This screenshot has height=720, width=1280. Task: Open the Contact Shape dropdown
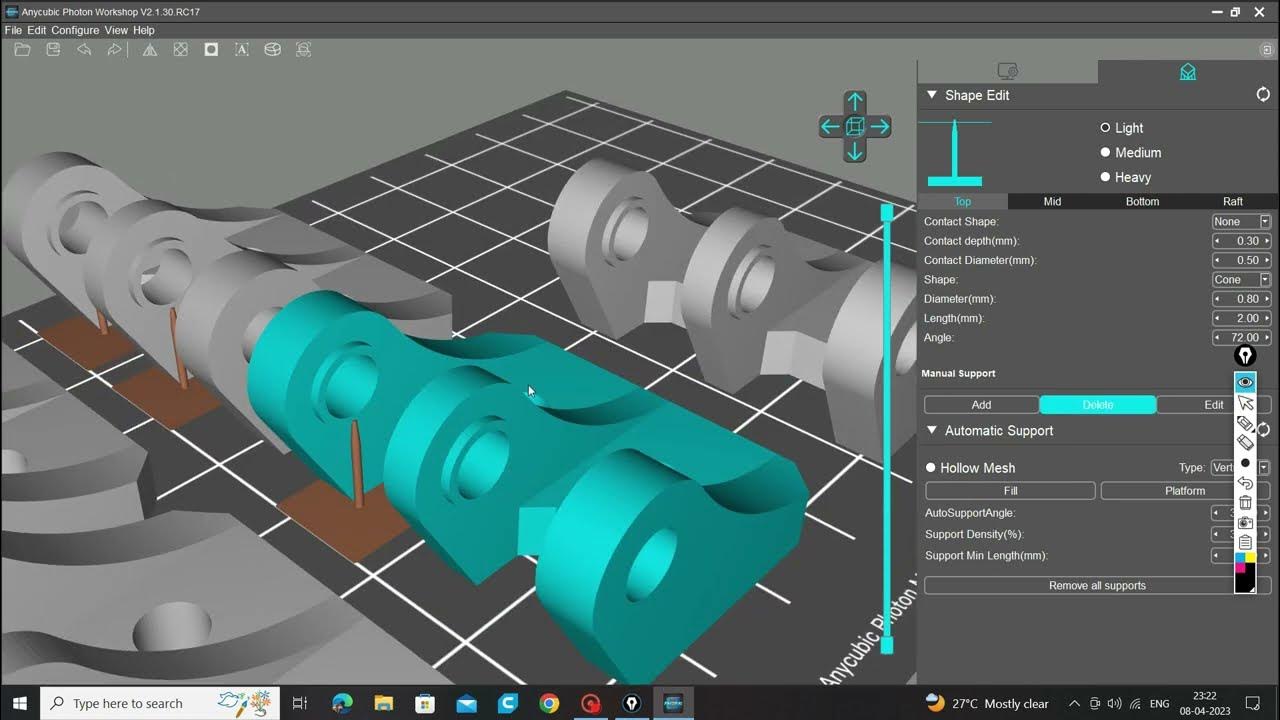click(x=1241, y=222)
